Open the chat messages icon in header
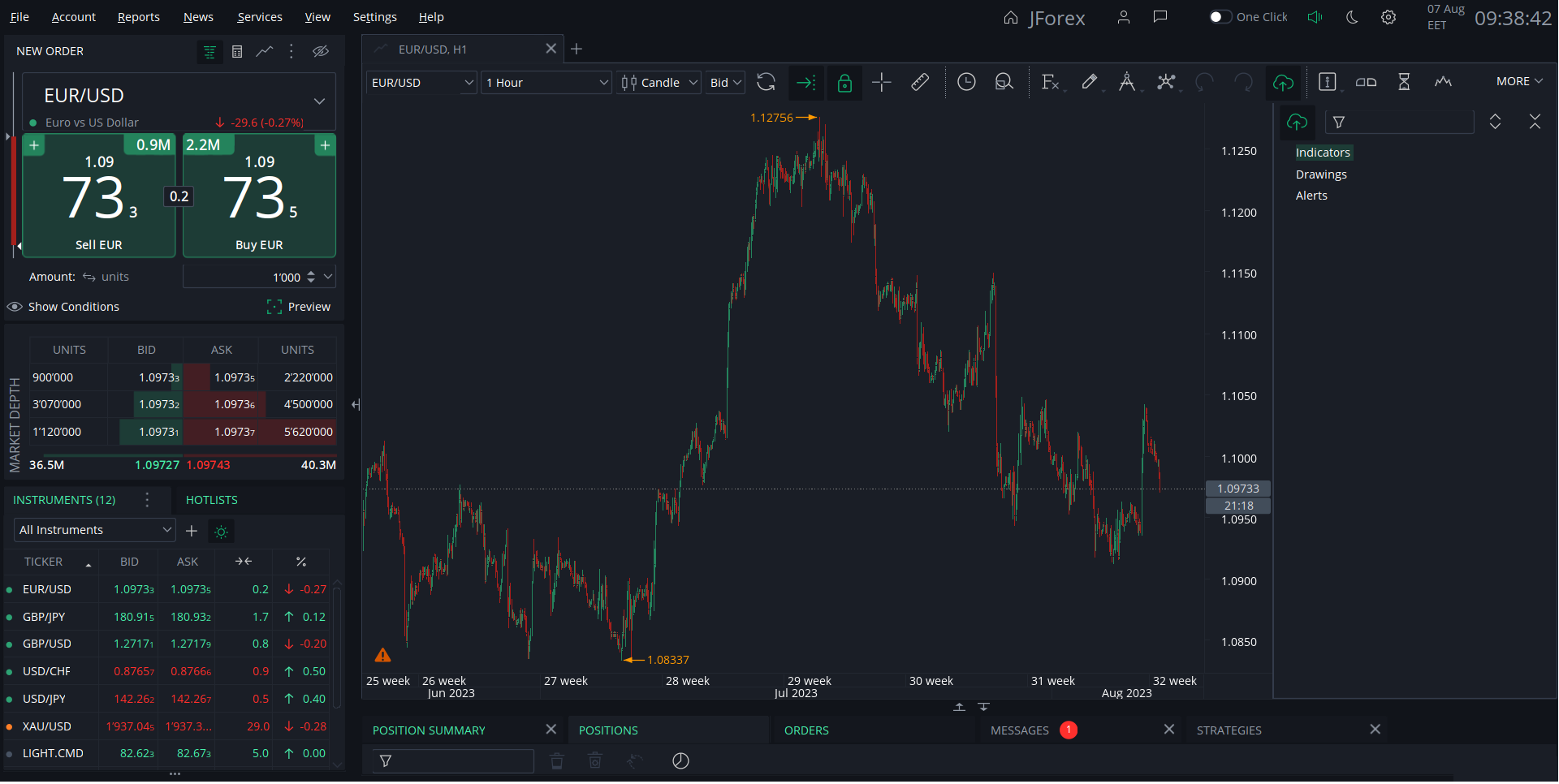Viewport: 1559px width, 784px height. pos(1160,17)
